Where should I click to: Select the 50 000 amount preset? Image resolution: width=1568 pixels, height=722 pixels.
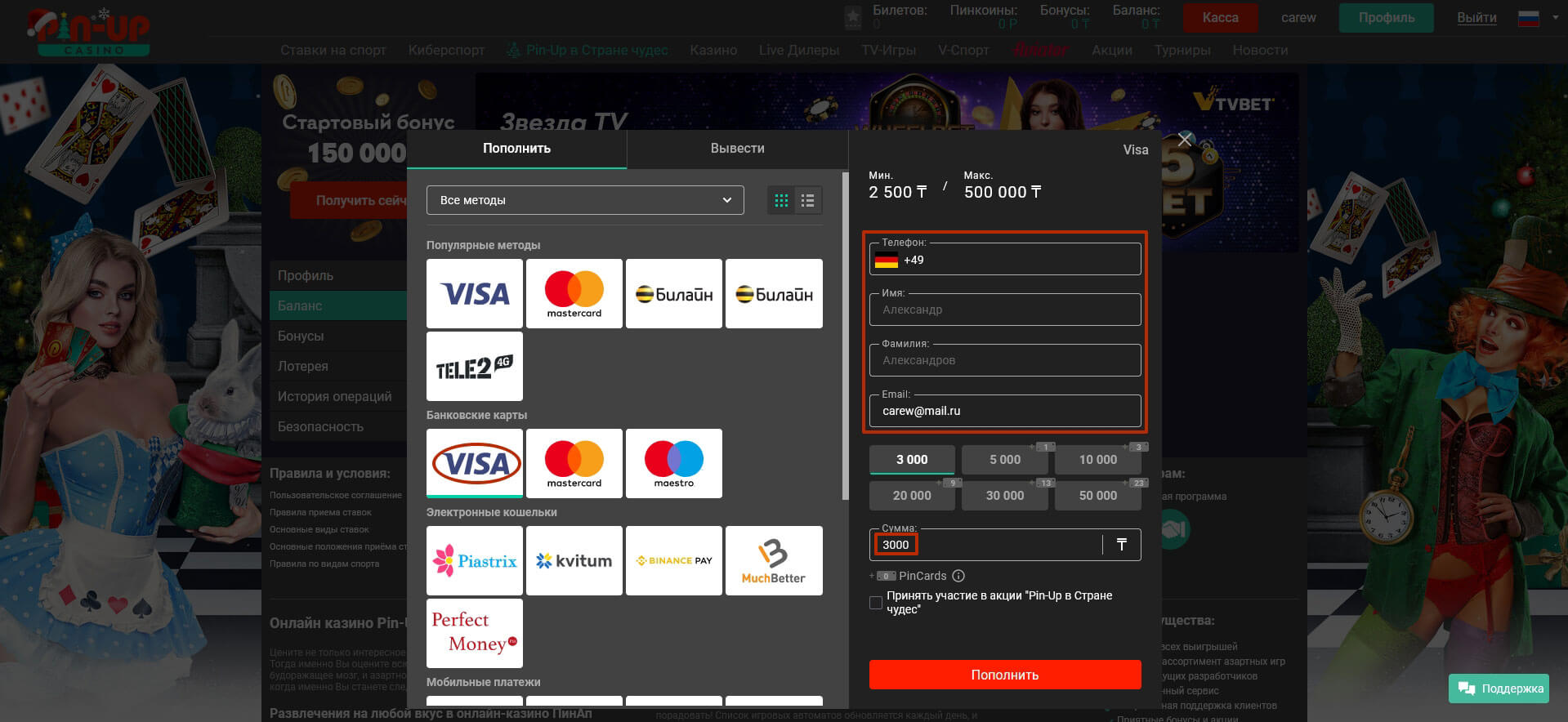tap(1097, 496)
